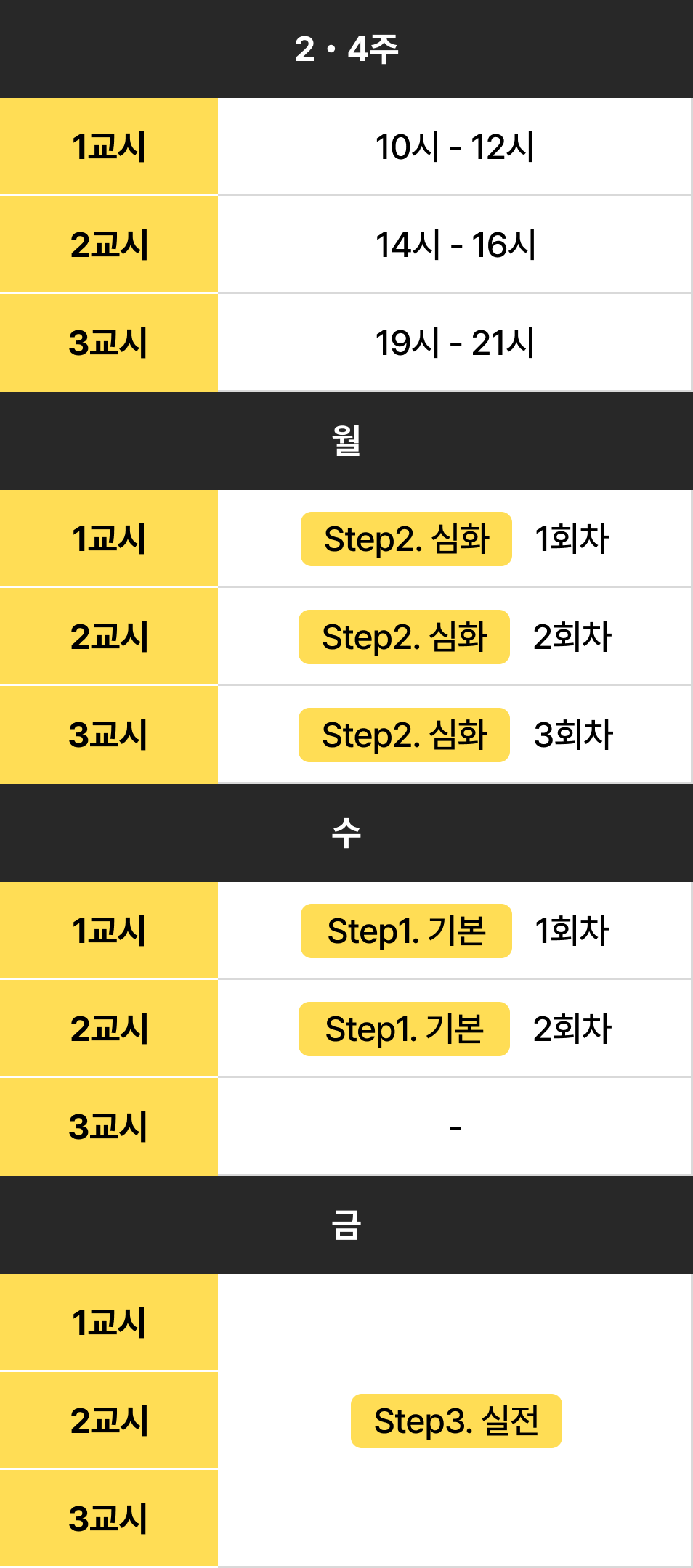
Task: Click the 19시 - 21시 time cell
Action: tap(455, 343)
